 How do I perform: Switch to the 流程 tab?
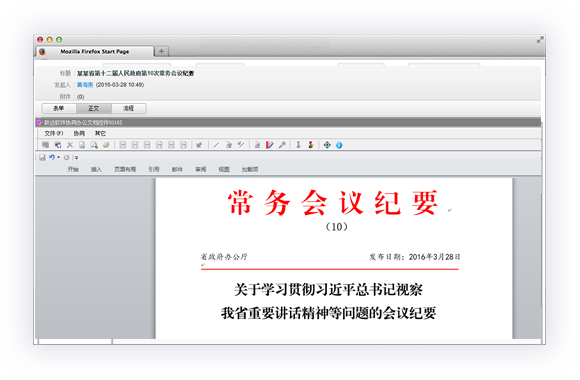[x=128, y=108]
